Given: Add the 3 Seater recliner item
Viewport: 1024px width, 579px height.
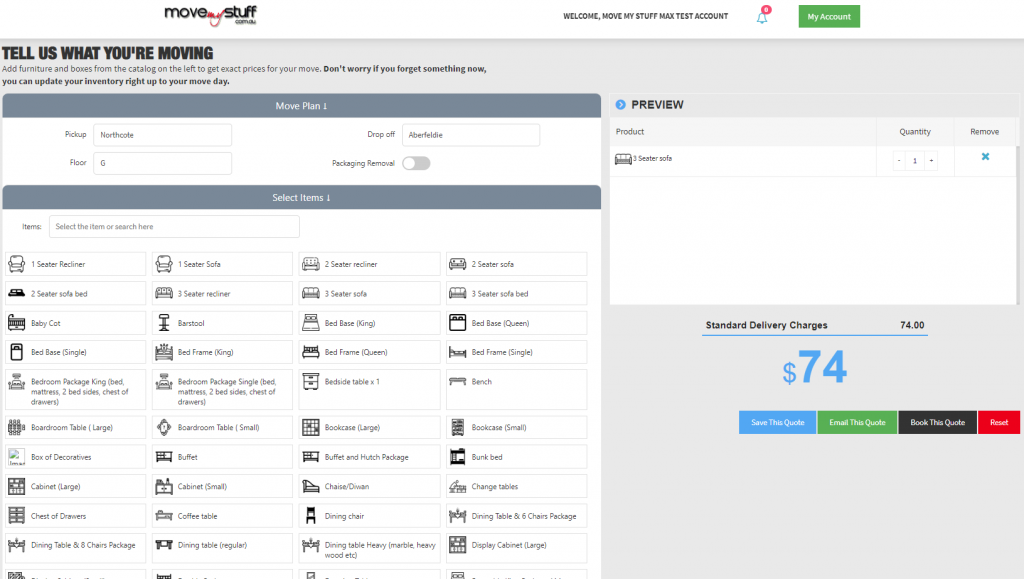Looking at the screenshot, I should point(223,294).
